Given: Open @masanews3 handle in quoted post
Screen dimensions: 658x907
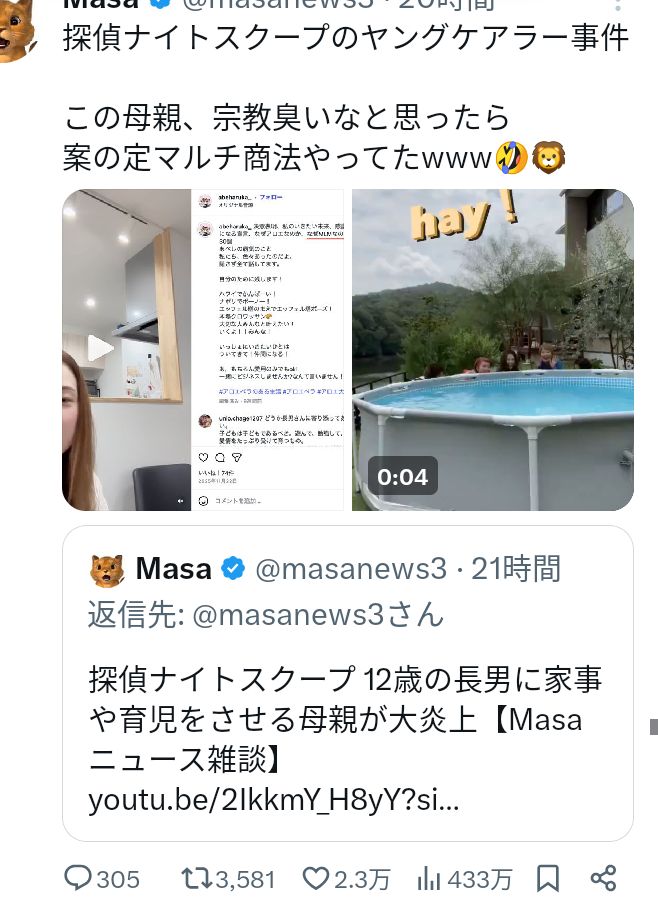Looking at the screenshot, I should tap(351, 568).
